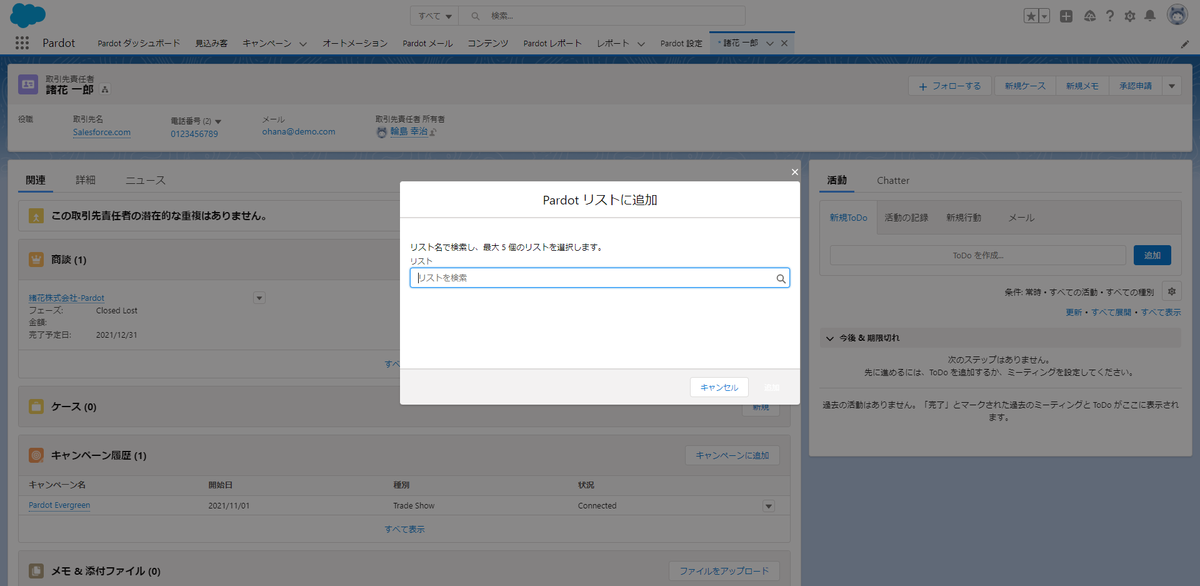Viewport: 1200px width, 586px height.
Task: Click the ファイルをアップロード button
Action: tap(724, 571)
